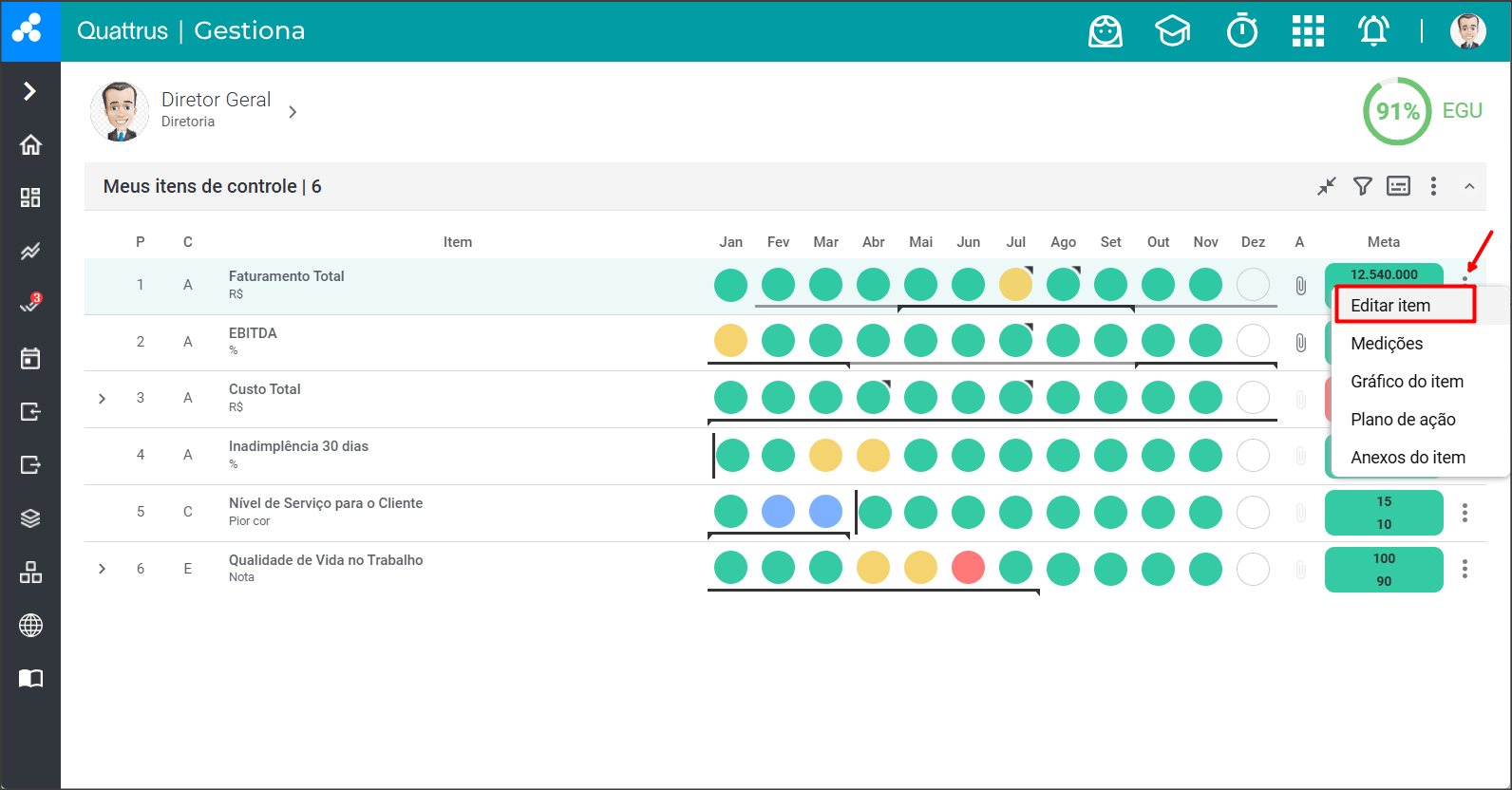Click the graduation cap training icon
Viewport: 1512px width, 790px height.
pyautogui.click(x=1173, y=31)
